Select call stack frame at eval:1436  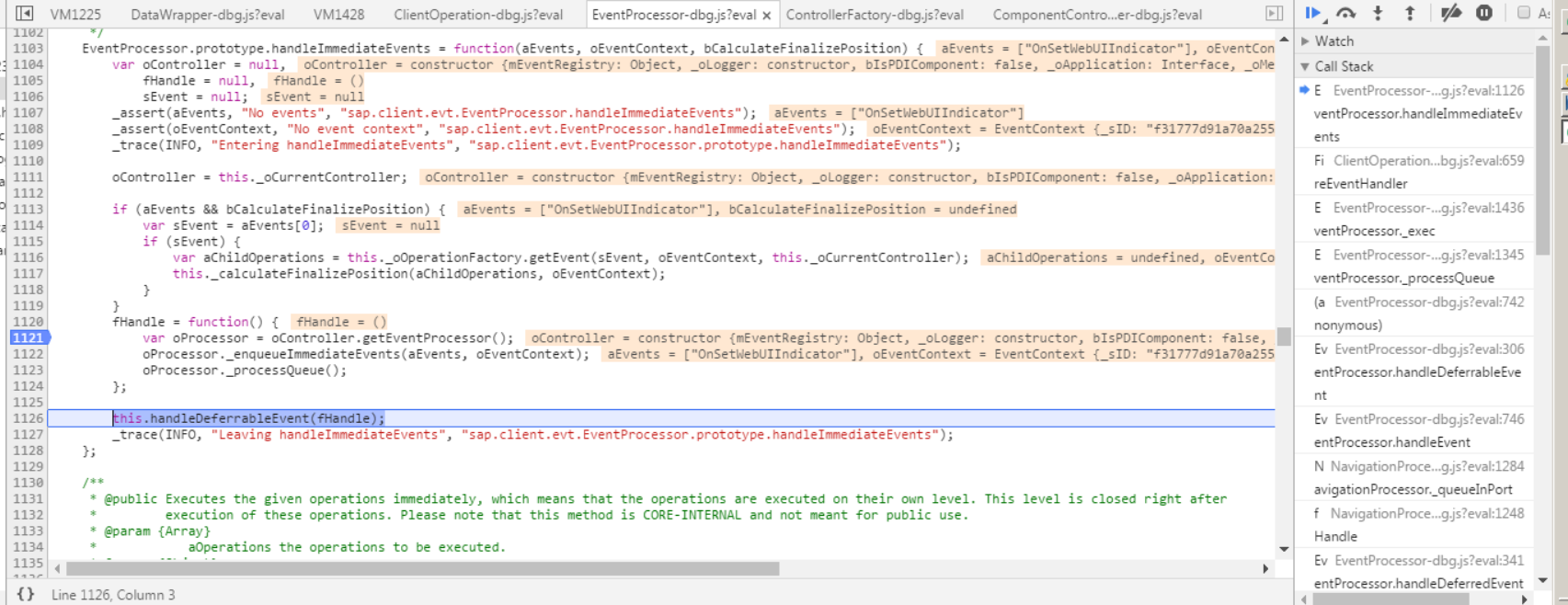(x=1416, y=219)
